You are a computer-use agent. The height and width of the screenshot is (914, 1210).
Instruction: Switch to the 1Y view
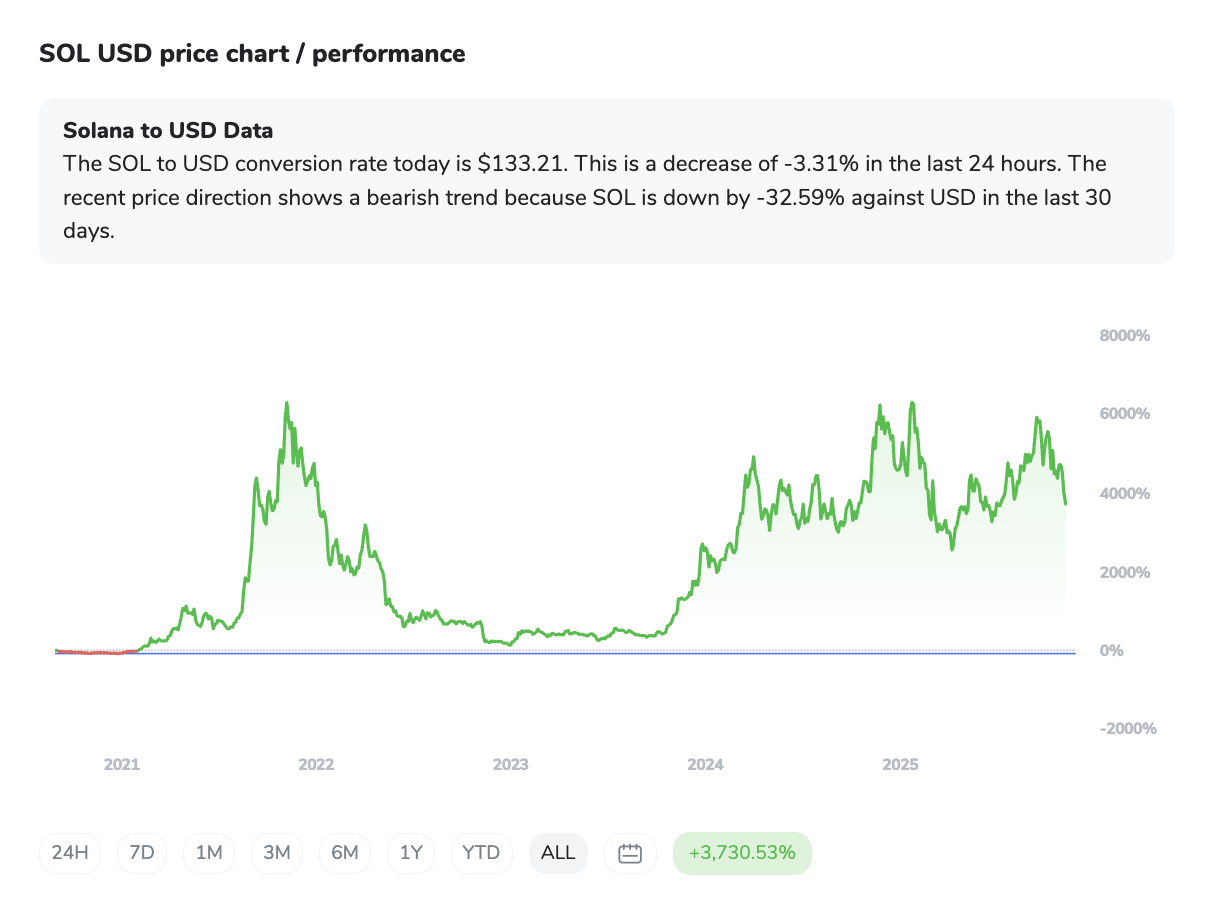(411, 853)
